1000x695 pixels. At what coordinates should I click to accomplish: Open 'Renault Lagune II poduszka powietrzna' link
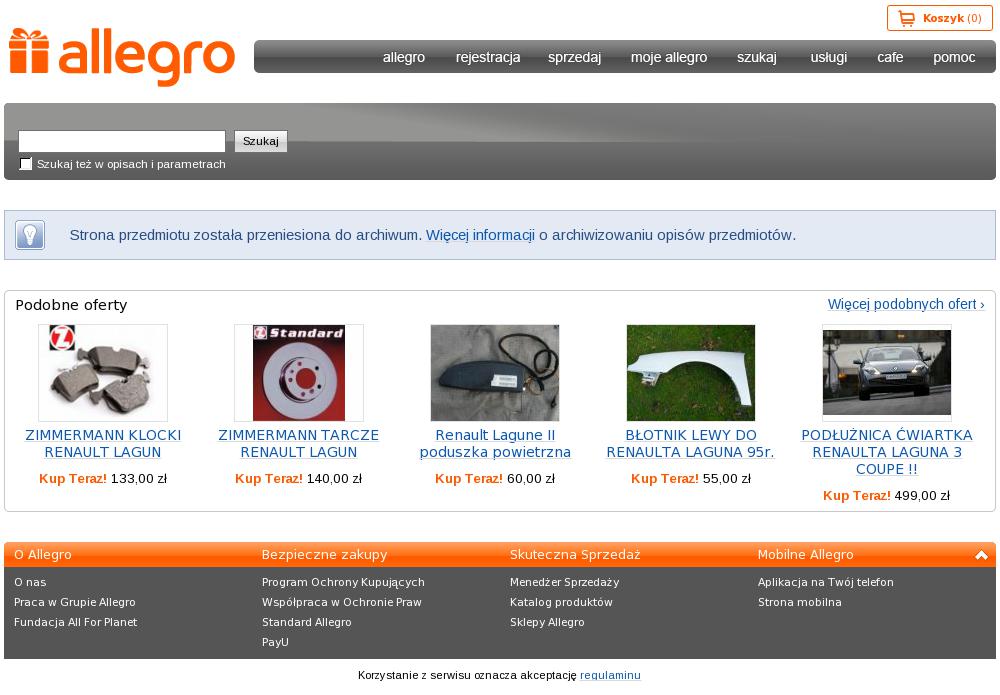pos(495,444)
